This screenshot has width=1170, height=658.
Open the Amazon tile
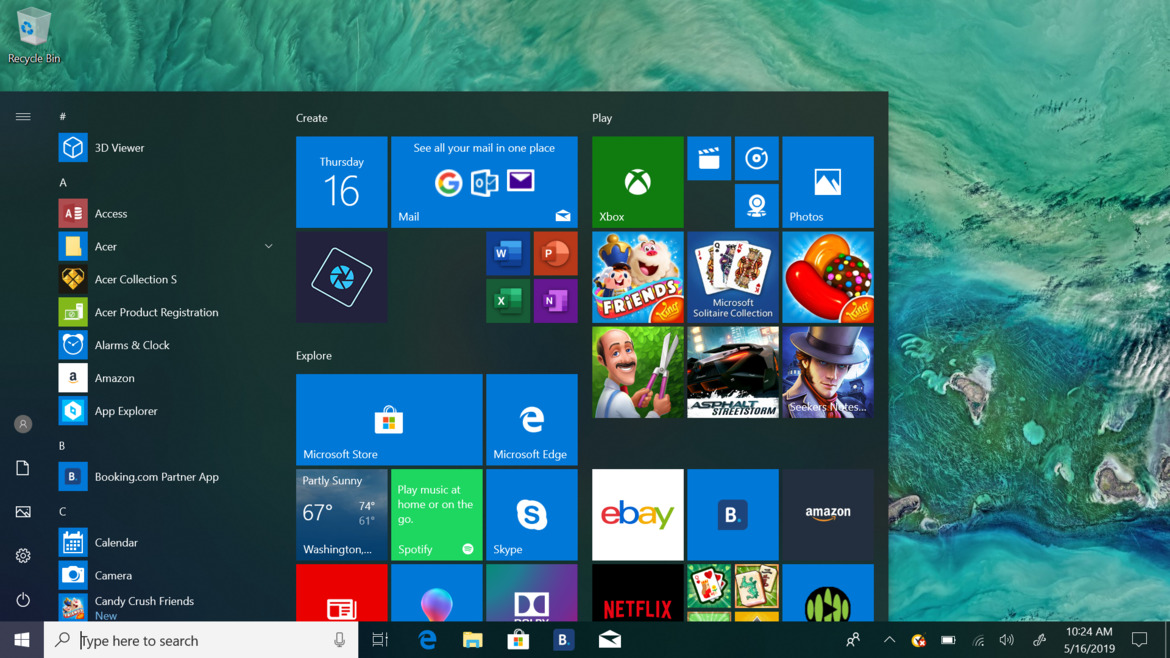pyautogui.click(x=828, y=515)
